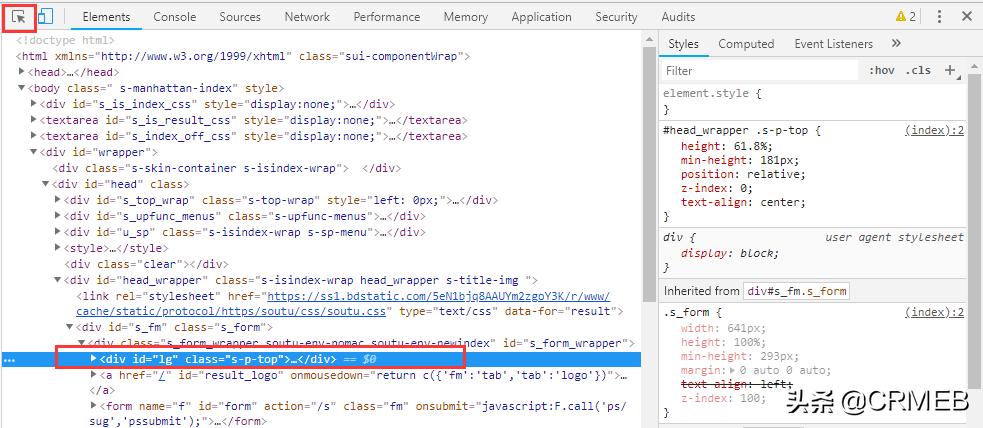Open the warnings indicator showing 2
This screenshot has height=428, width=983.
click(905, 17)
